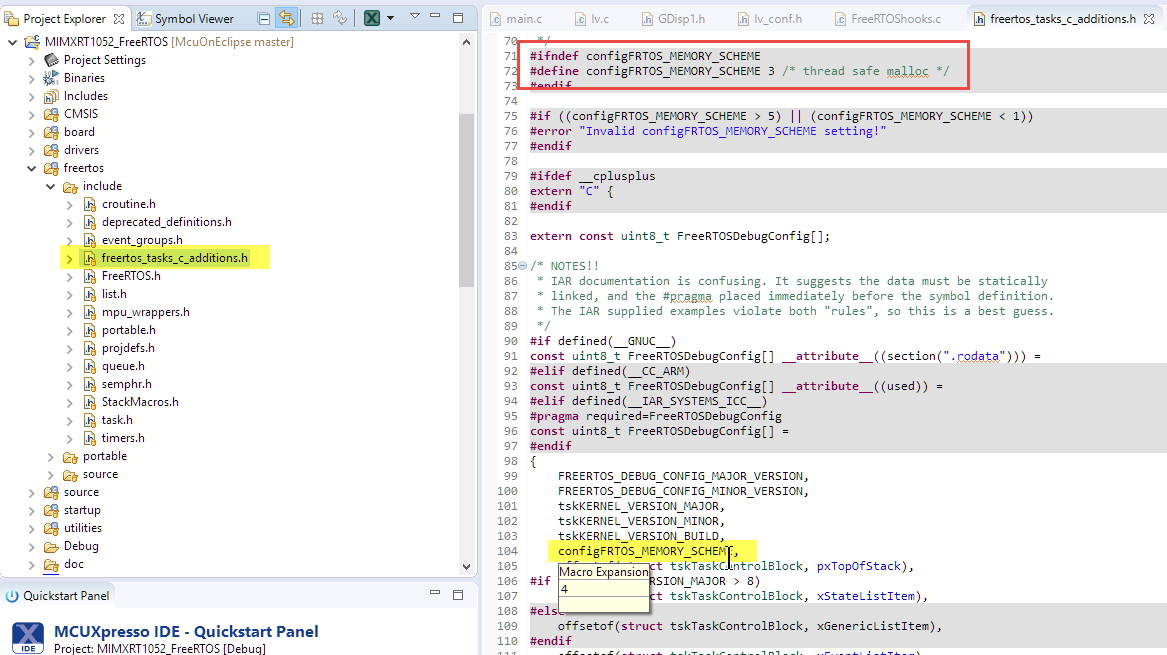Click the grid icon in Project Explorer toolbar
The height and width of the screenshot is (655, 1167).
point(316,18)
